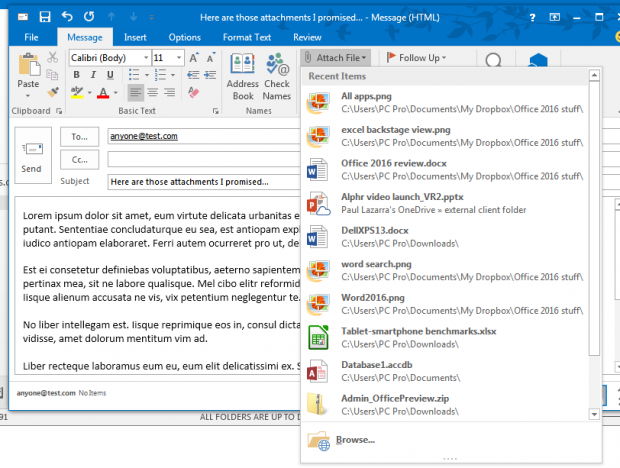Image resolution: width=620 pixels, height=468 pixels.
Task: Click the Cc recipients field
Action: pos(204,160)
